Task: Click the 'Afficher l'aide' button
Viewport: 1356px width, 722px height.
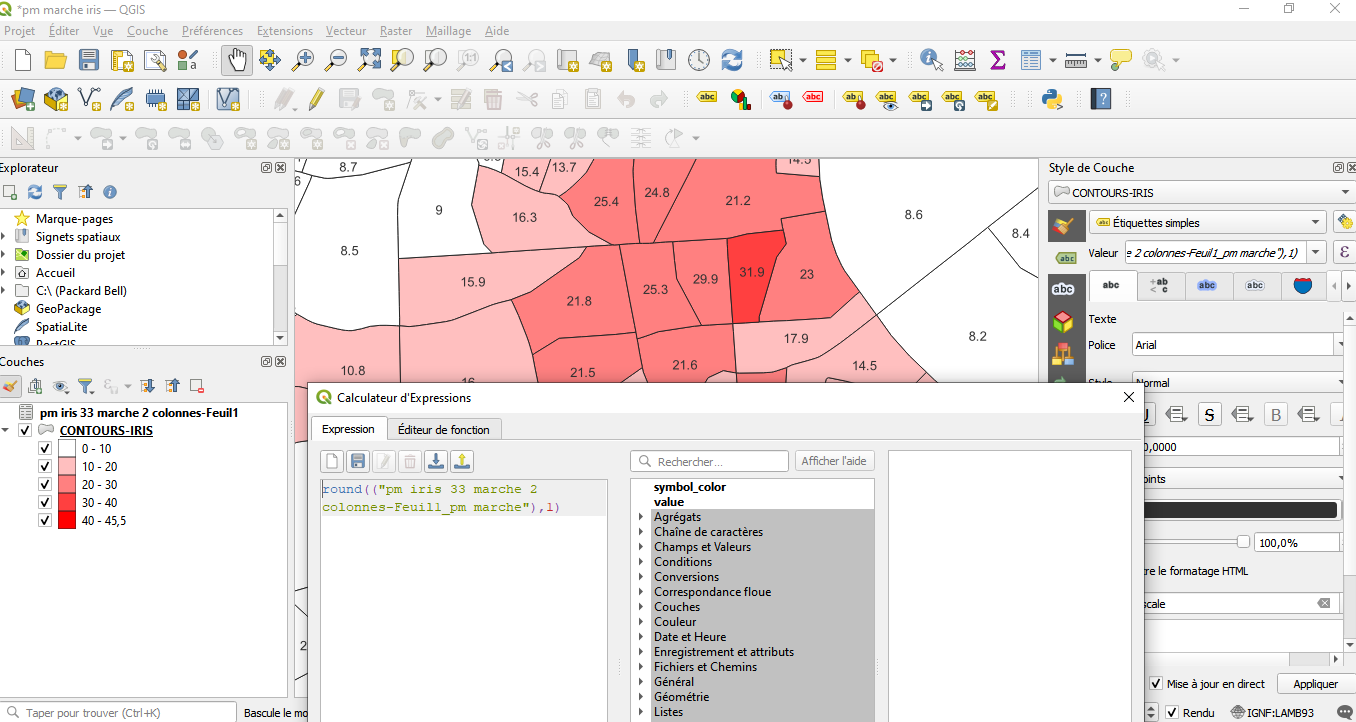Action: [835, 461]
